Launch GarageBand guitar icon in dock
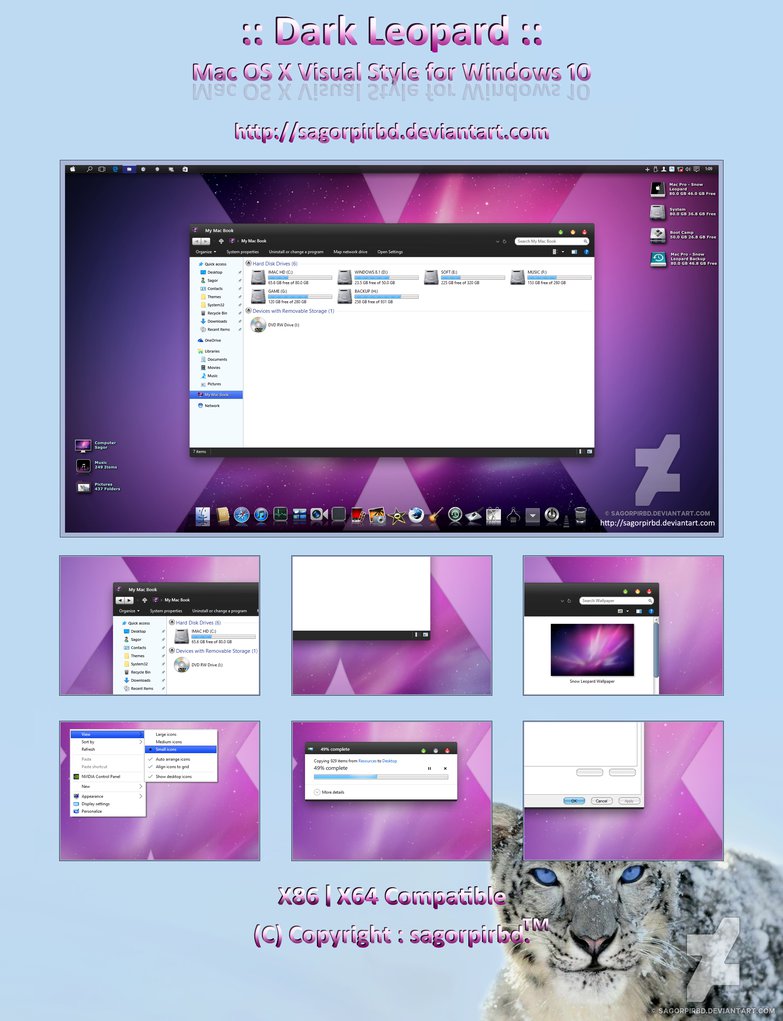Image resolution: width=783 pixels, height=1021 pixels. click(x=435, y=516)
